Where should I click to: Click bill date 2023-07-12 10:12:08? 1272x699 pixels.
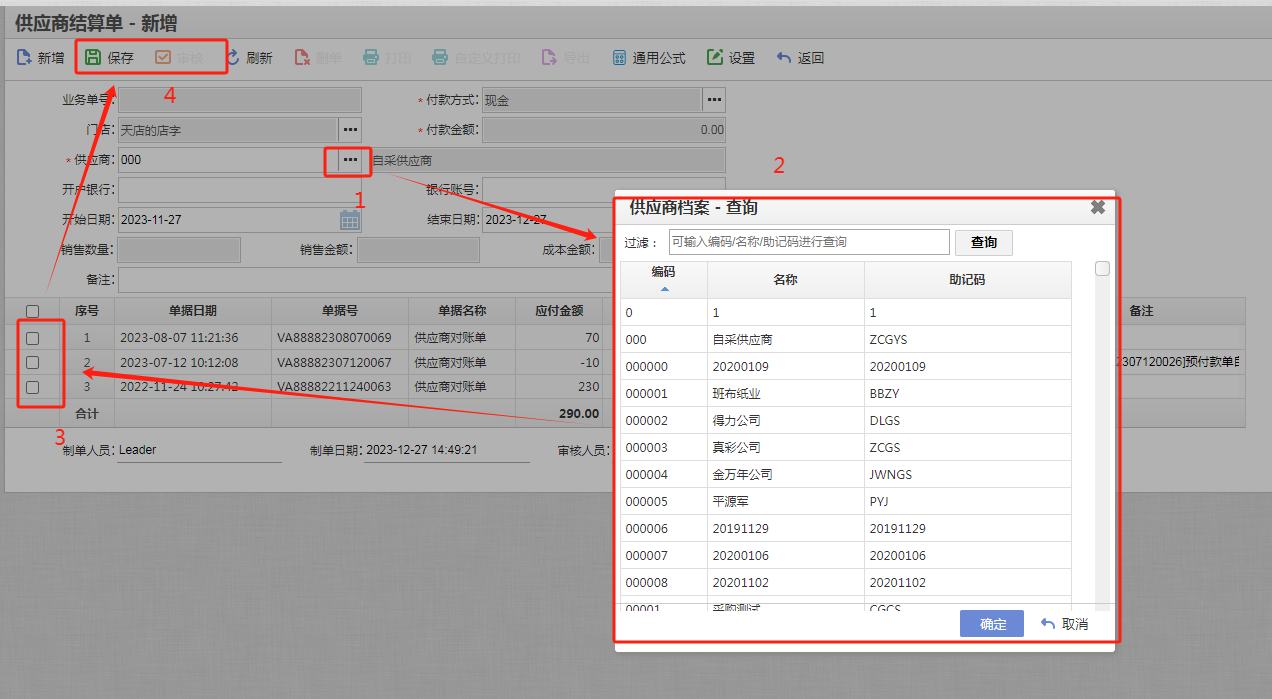(x=179, y=362)
